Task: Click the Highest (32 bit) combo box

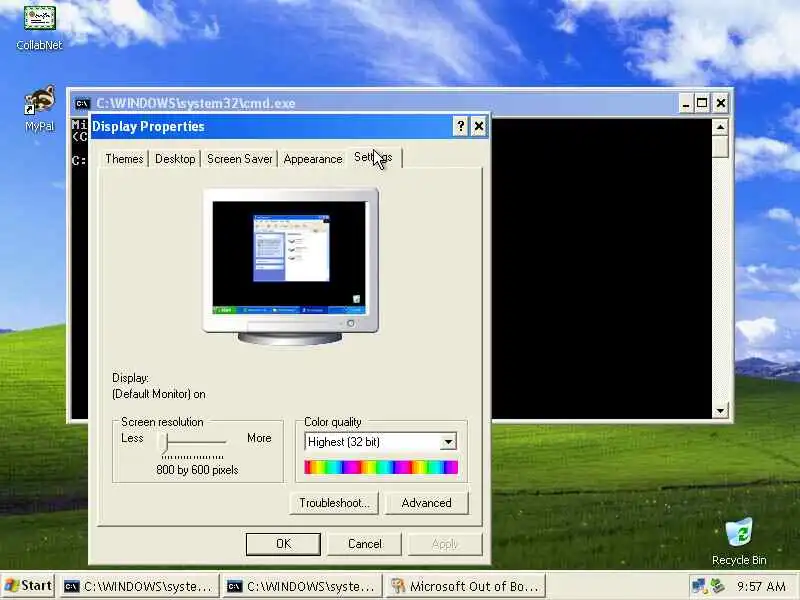Action: tap(380, 442)
